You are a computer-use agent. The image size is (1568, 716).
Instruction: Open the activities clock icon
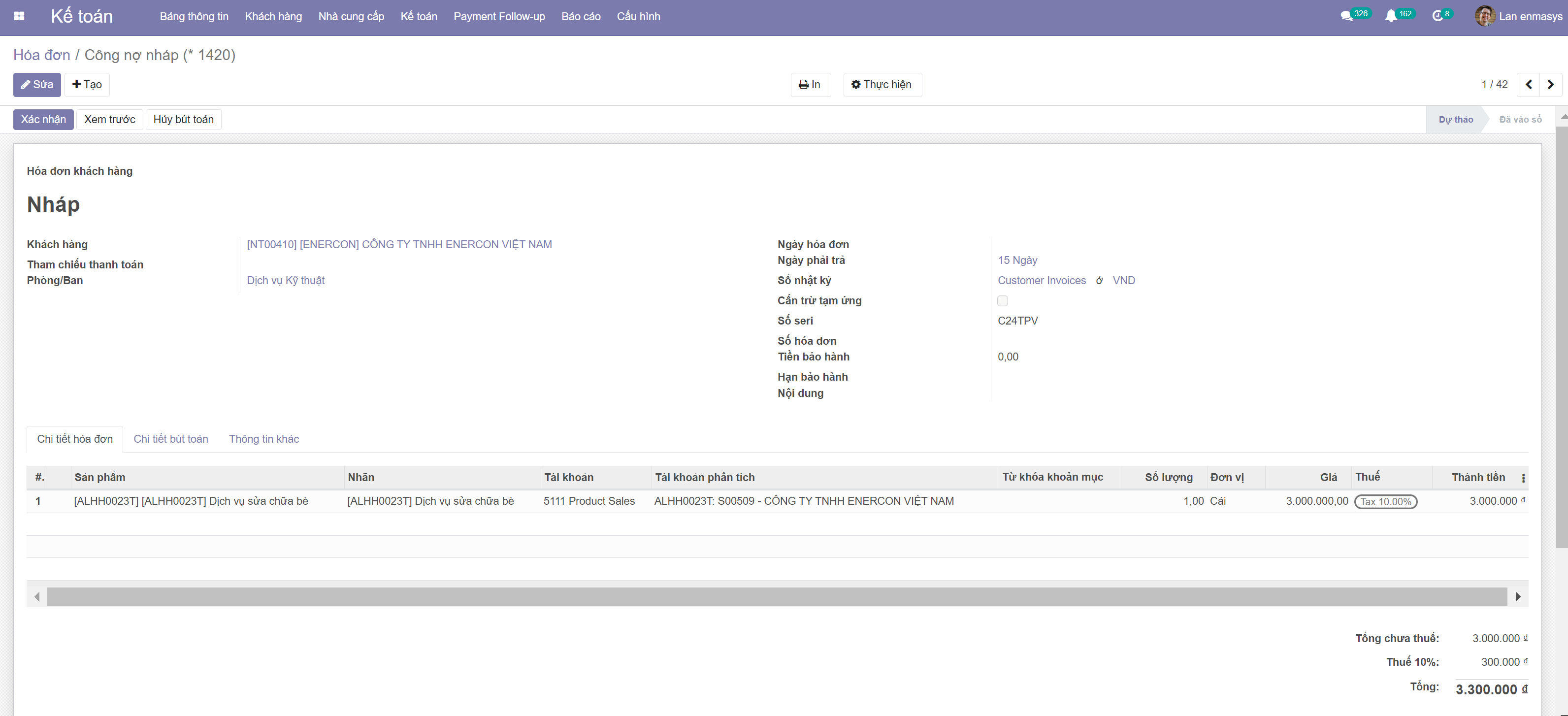[x=1437, y=16]
